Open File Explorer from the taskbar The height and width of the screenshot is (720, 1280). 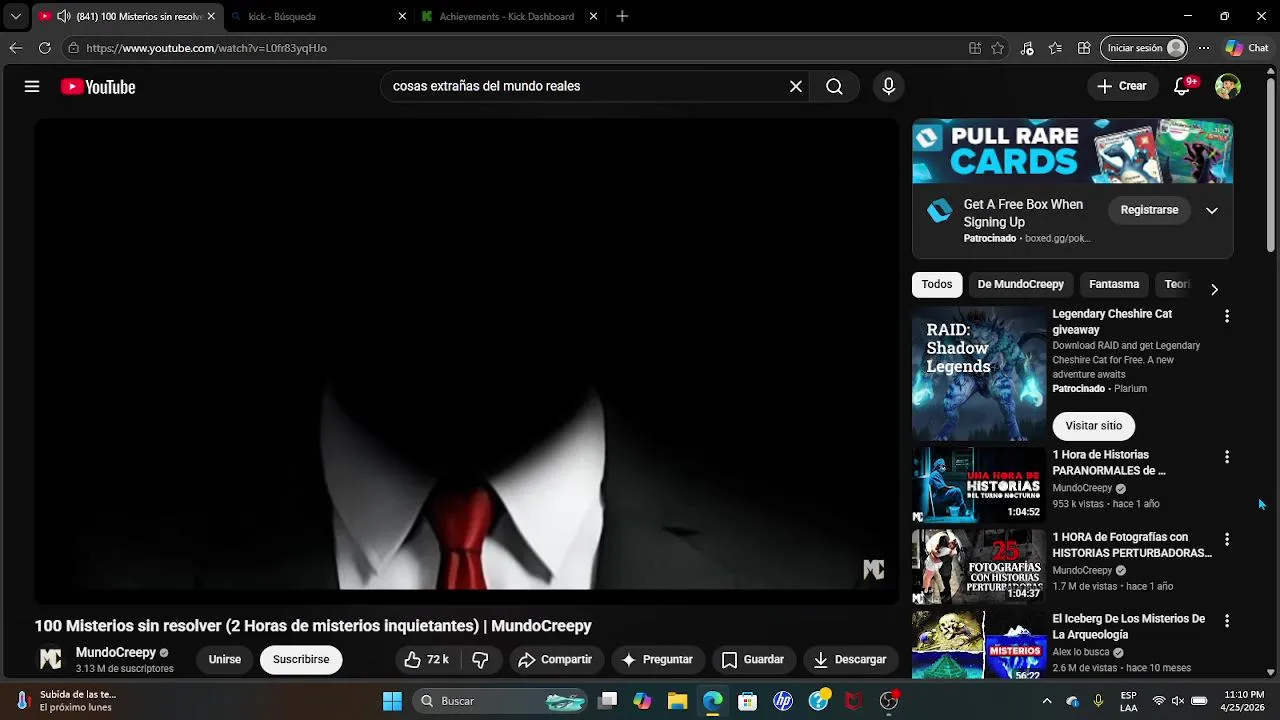[677, 701]
